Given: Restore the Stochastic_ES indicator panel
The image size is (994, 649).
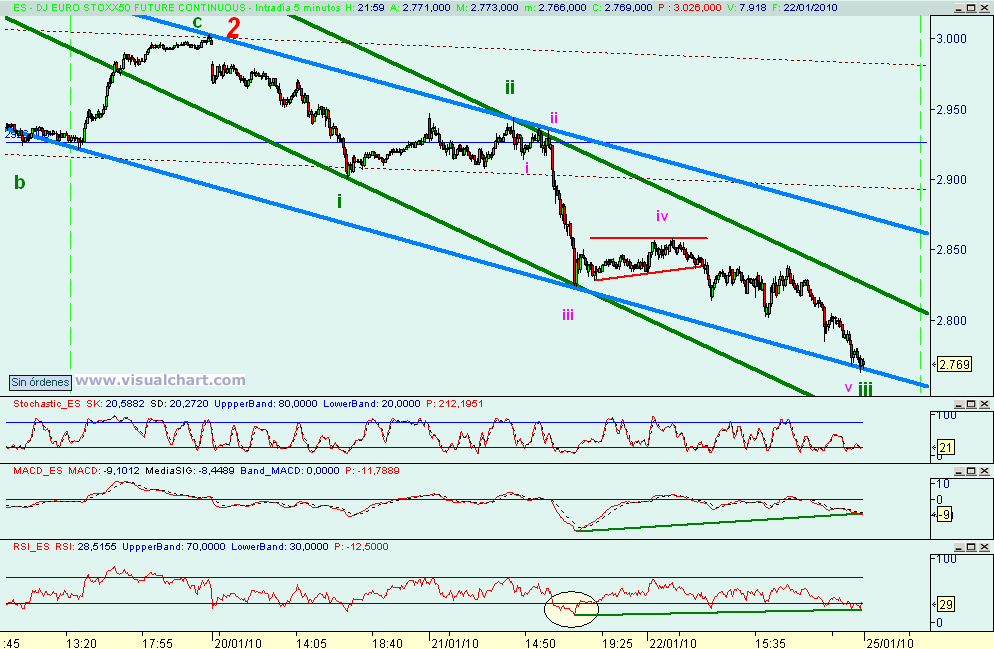Looking at the screenshot, I should [971, 406].
